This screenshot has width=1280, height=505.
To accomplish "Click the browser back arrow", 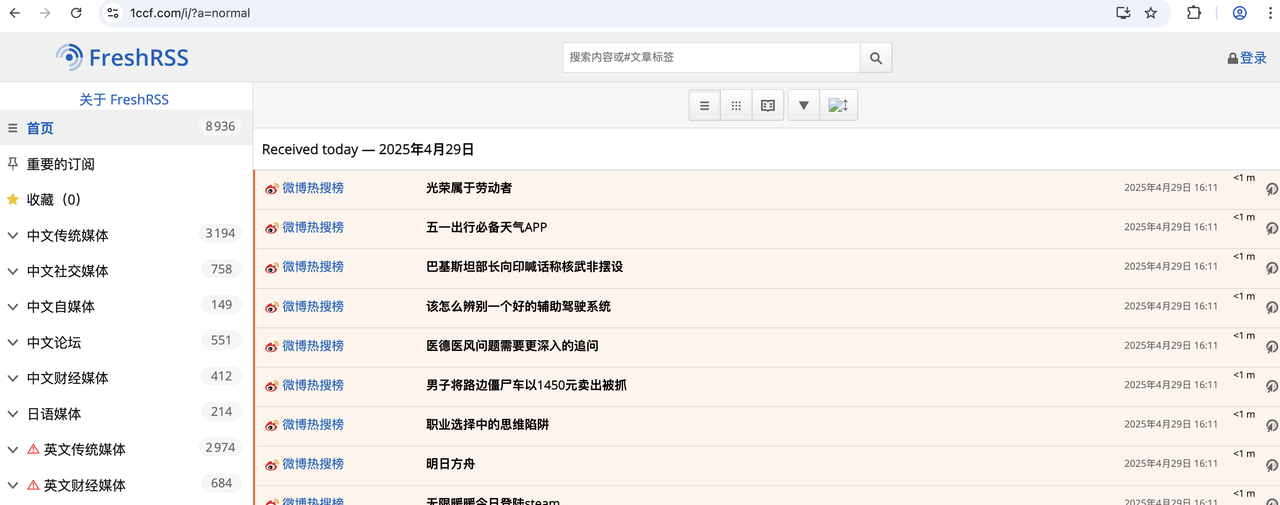I will (x=15, y=13).
